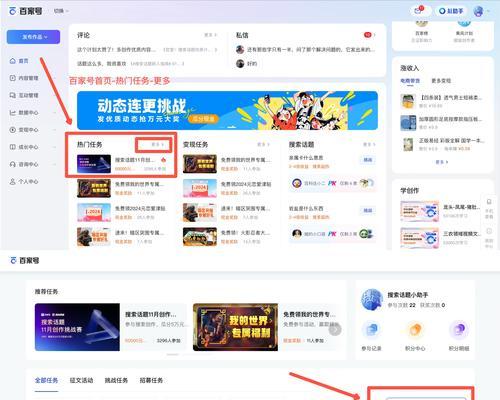Open 个人中心 in the sidebar
Image resolution: width=500 pixels, height=400 pixels.
tap(24, 182)
